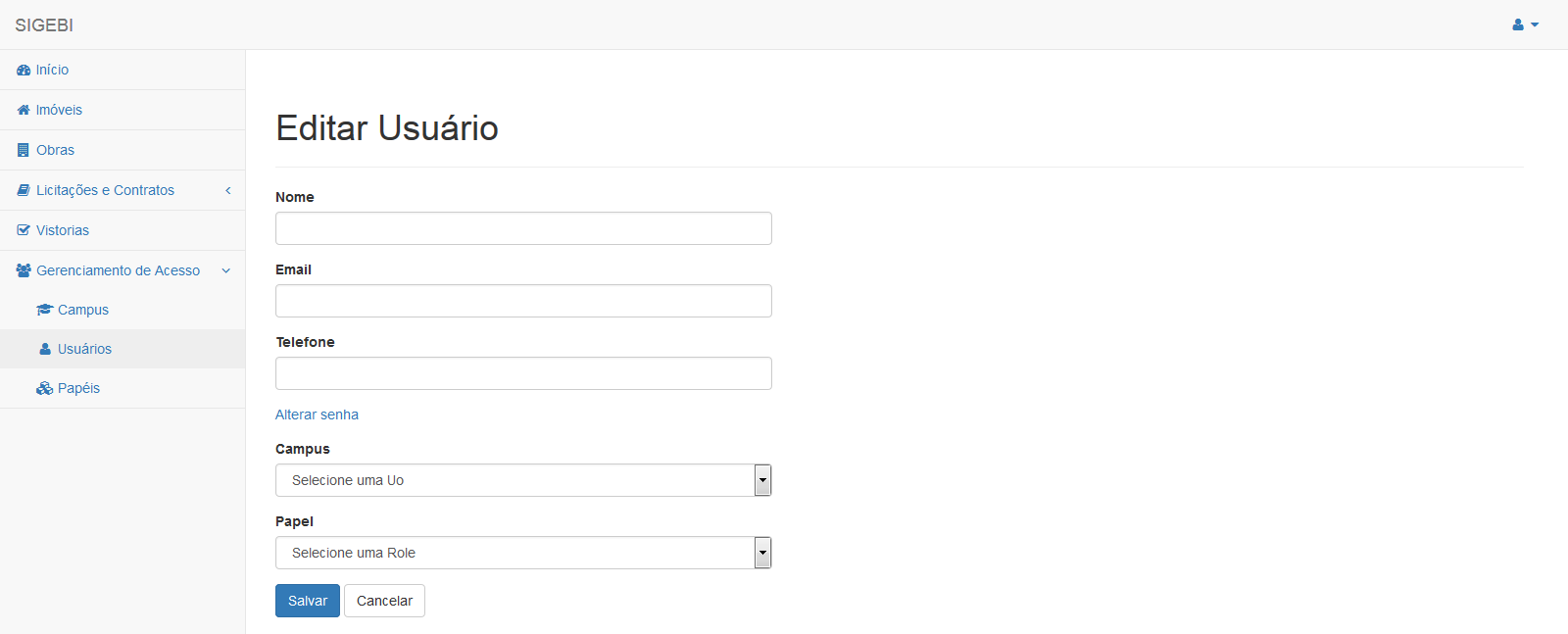The height and width of the screenshot is (634, 1568).
Task: Click the building icon beside Obras
Action: (24, 150)
